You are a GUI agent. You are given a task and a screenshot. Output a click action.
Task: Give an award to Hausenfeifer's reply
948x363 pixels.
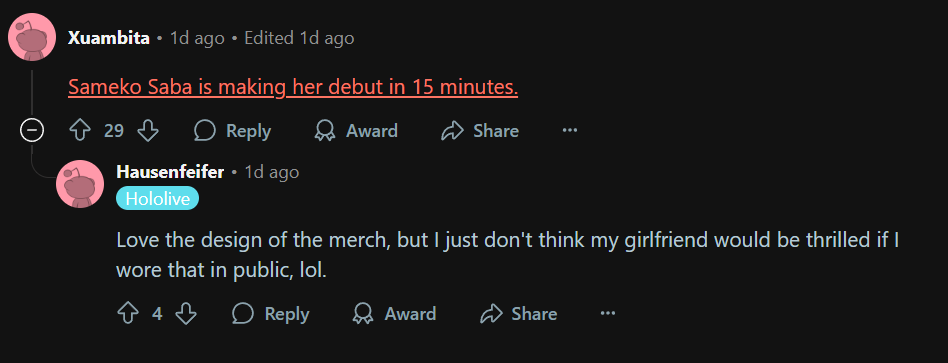[395, 313]
